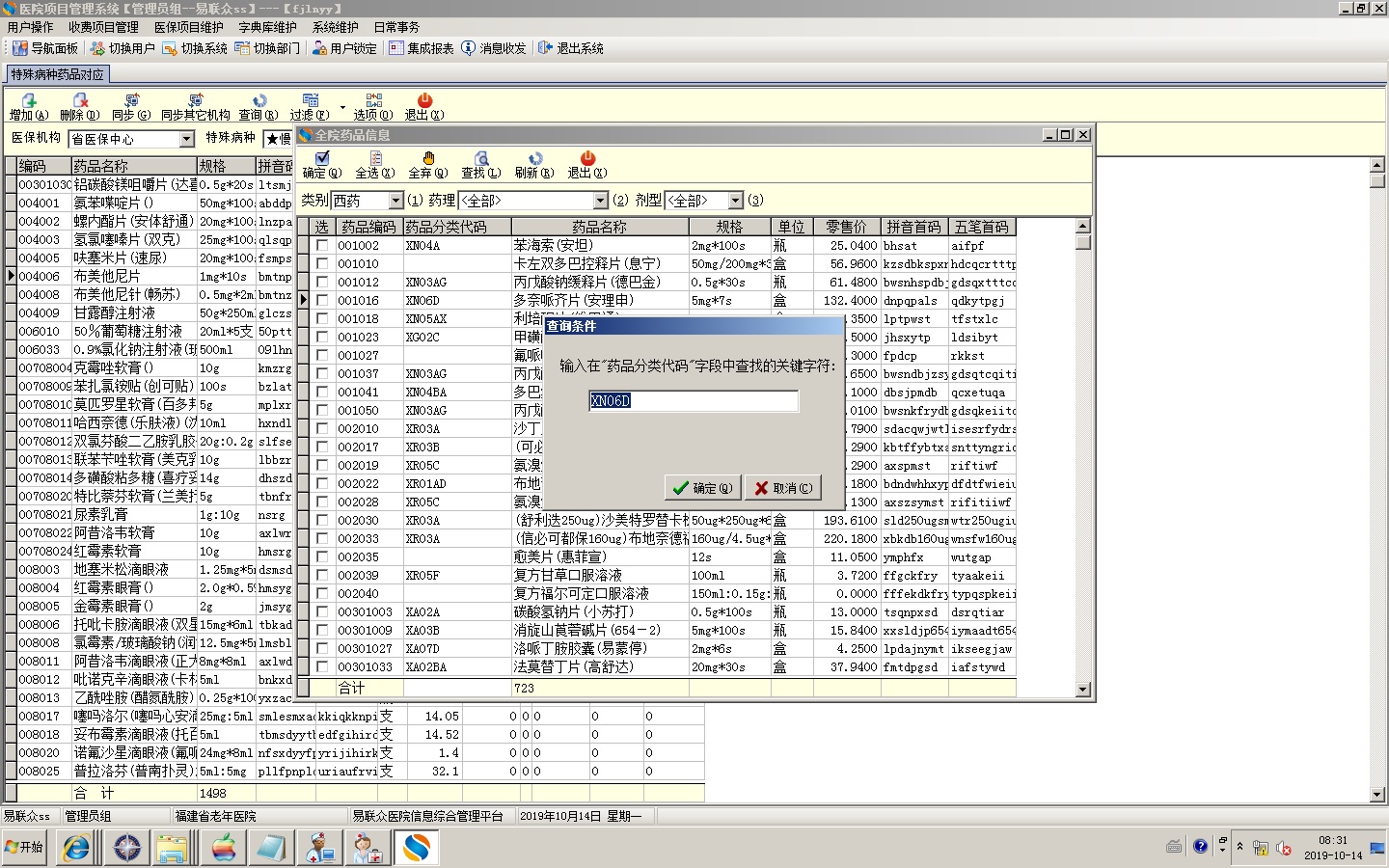Expand the 医保机构 dropdown

(x=187, y=140)
